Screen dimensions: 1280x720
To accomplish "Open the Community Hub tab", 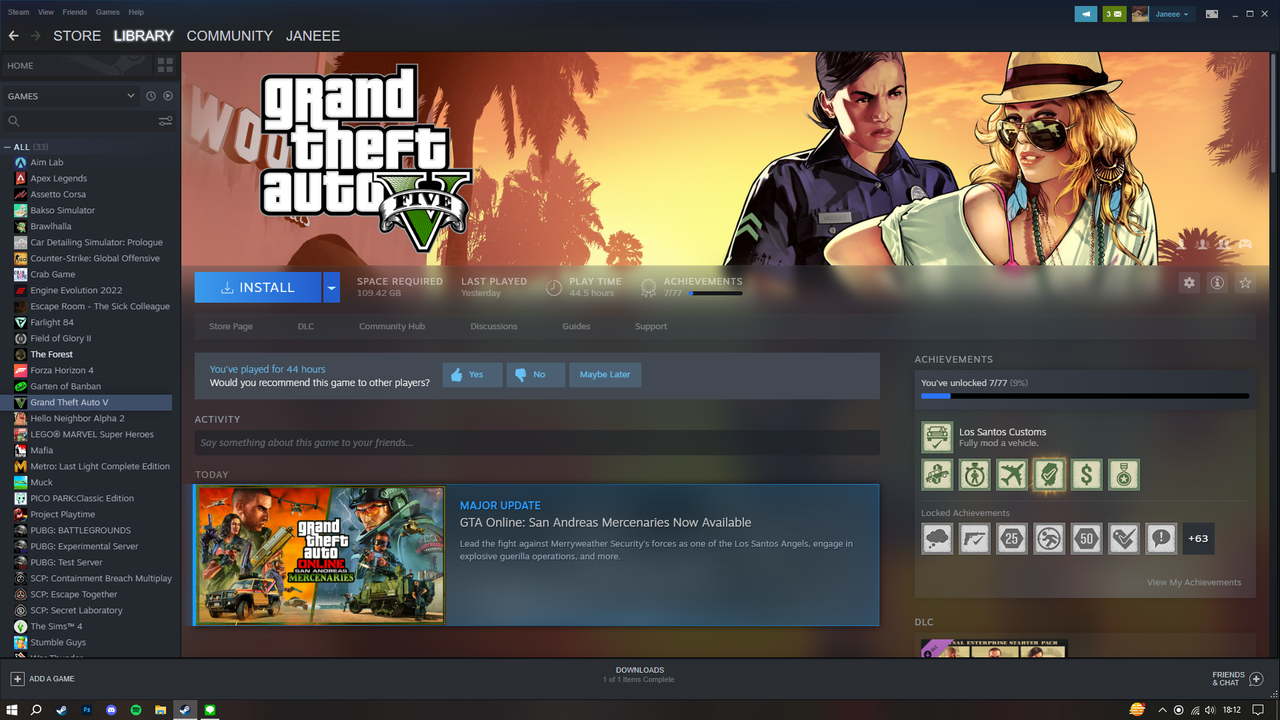I will (392, 327).
